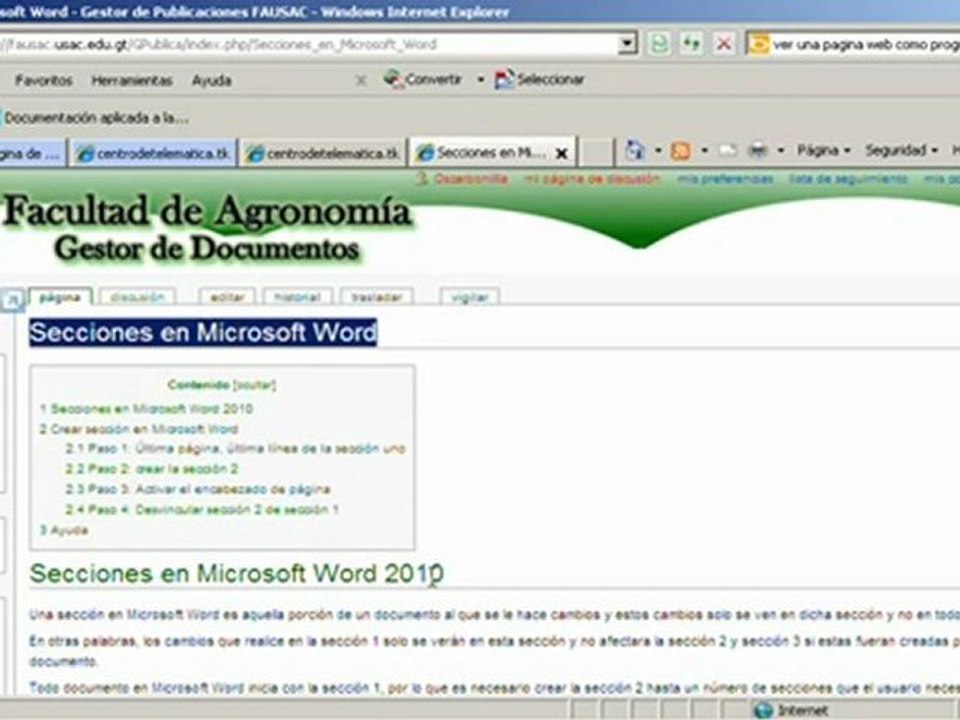The width and height of the screenshot is (960, 720).
Task: Refresh the page with the green arrows icon
Action: coord(691,44)
